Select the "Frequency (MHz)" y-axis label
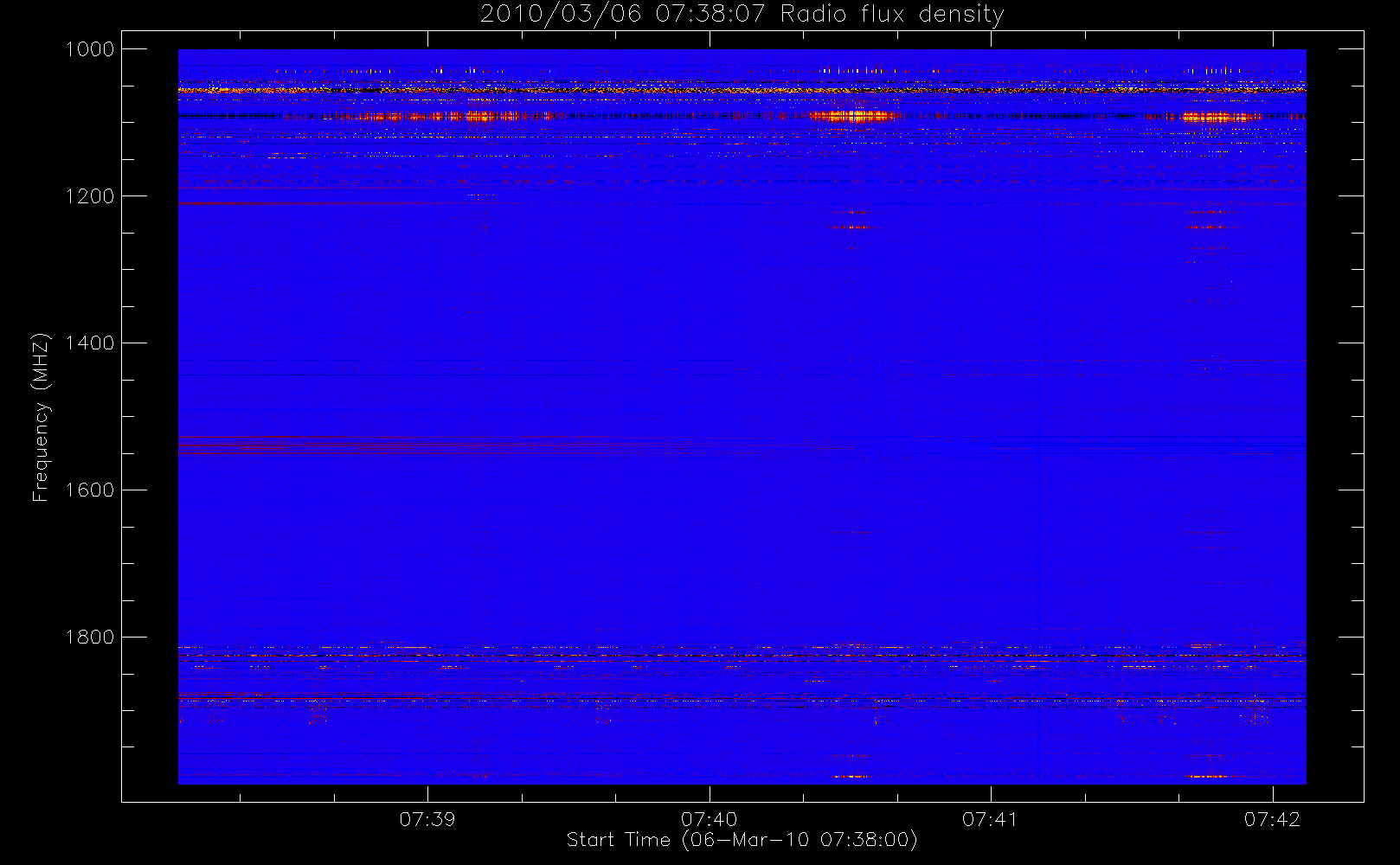Image resolution: width=1400 pixels, height=865 pixels. (41, 417)
